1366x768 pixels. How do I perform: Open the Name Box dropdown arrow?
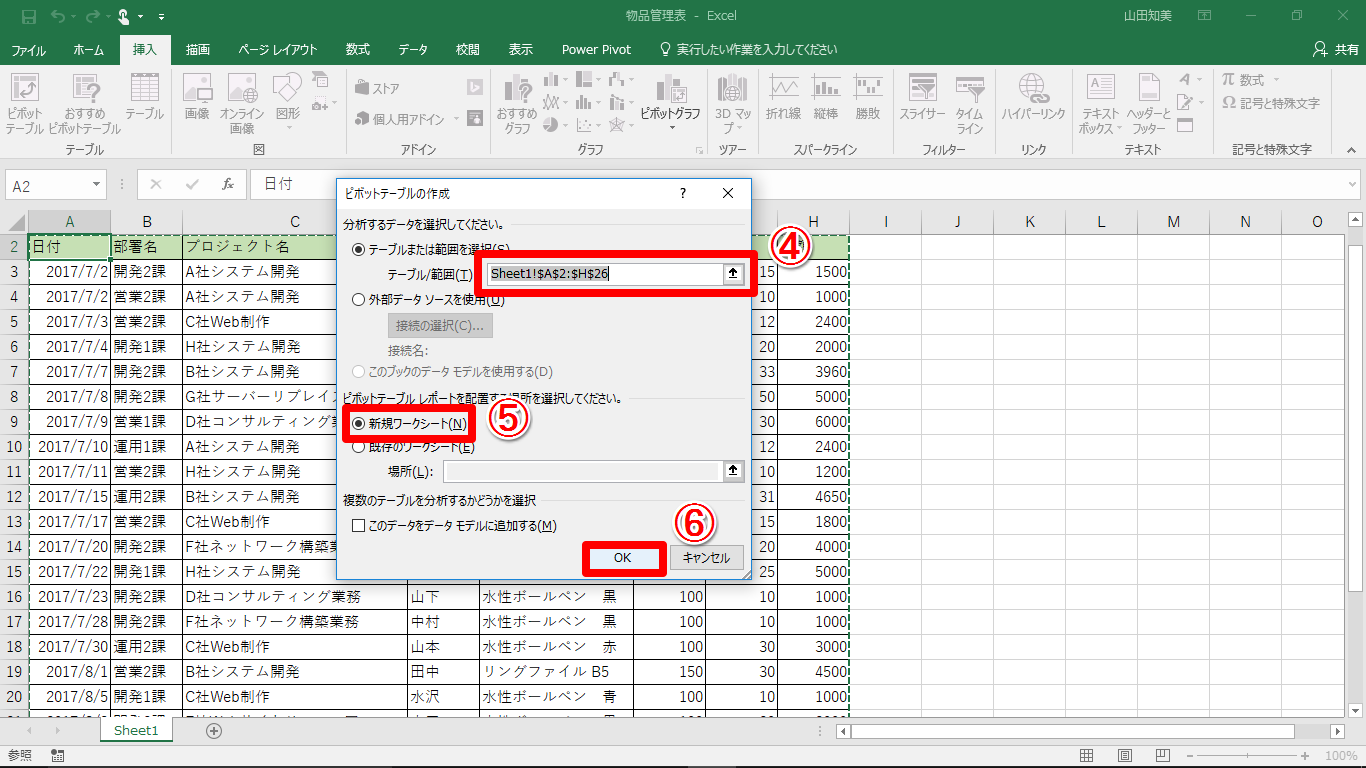(x=97, y=185)
